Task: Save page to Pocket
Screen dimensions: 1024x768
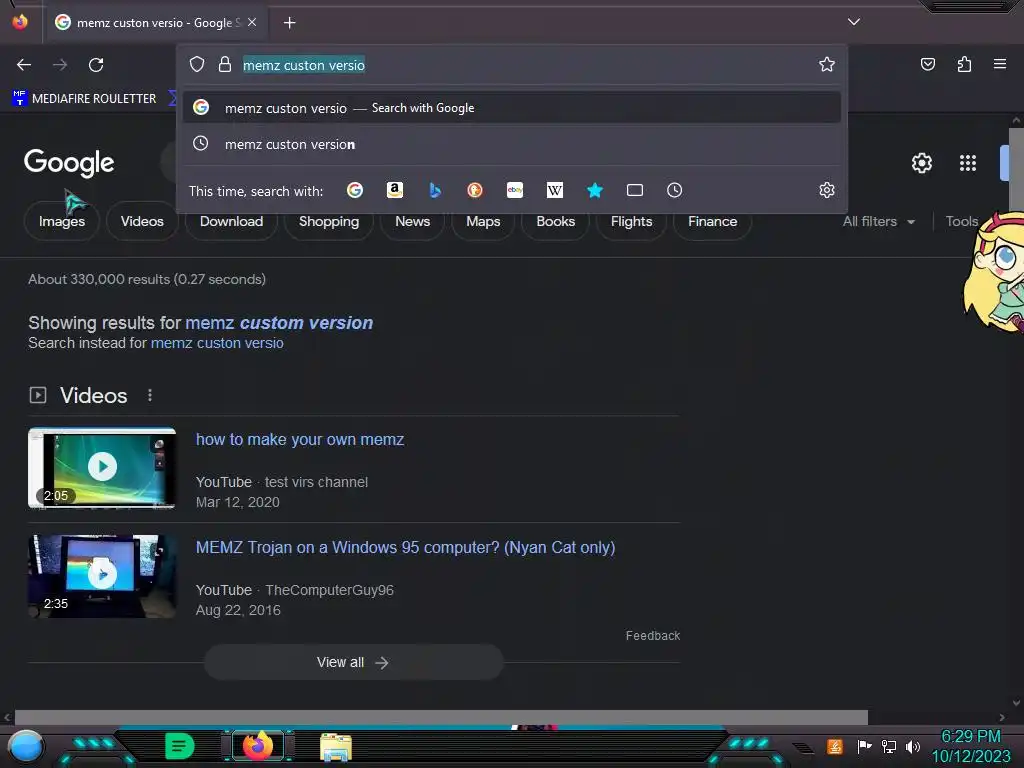Action: pos(928,64)
